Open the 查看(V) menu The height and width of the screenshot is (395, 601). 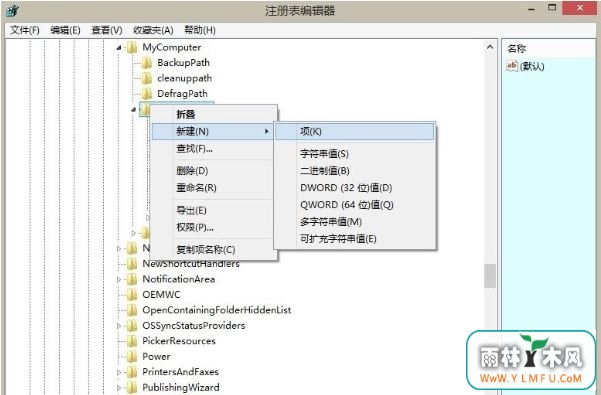(x=107, y=30)
